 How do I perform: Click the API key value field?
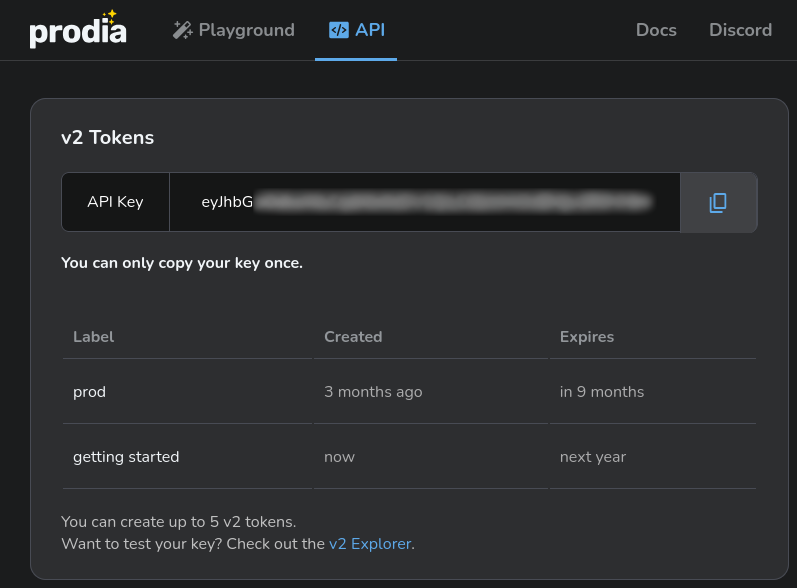[x=425, y=202]
